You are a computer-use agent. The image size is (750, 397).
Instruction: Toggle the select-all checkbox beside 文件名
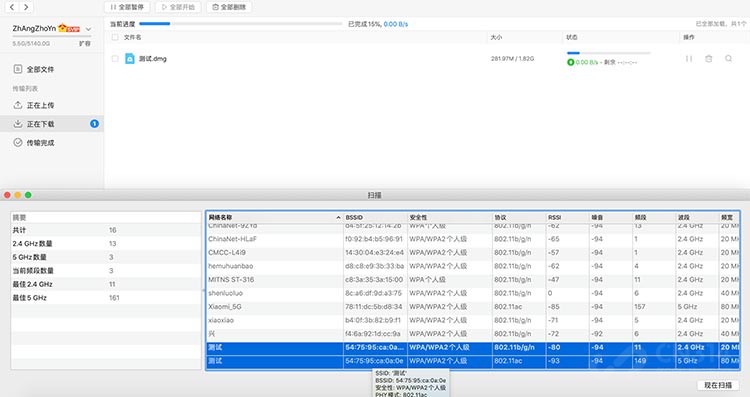(115, 37)
